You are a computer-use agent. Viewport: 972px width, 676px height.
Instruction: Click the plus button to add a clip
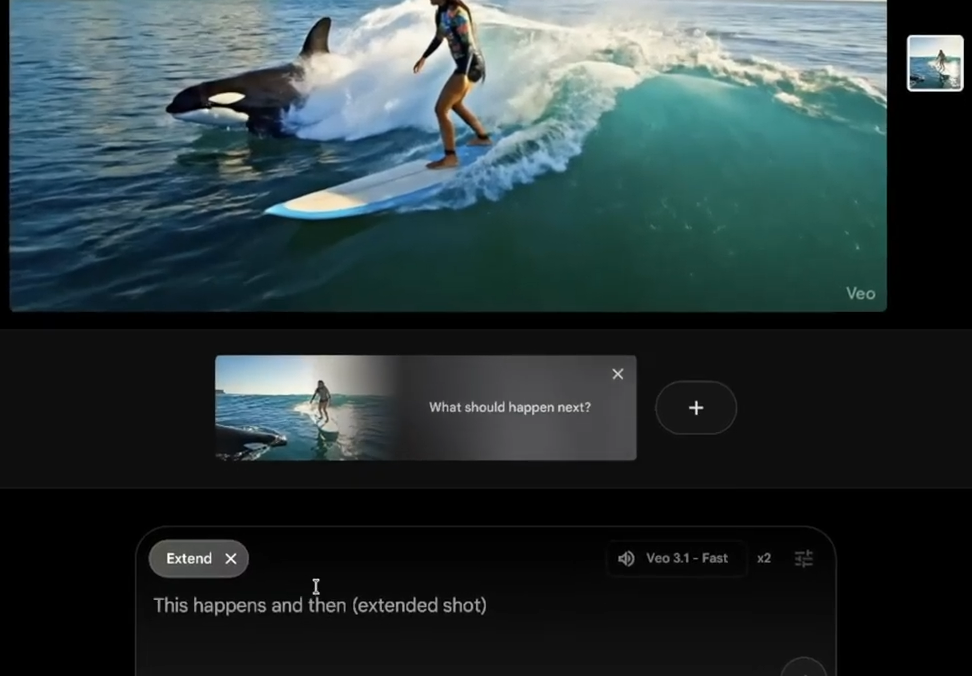[696, 408]
